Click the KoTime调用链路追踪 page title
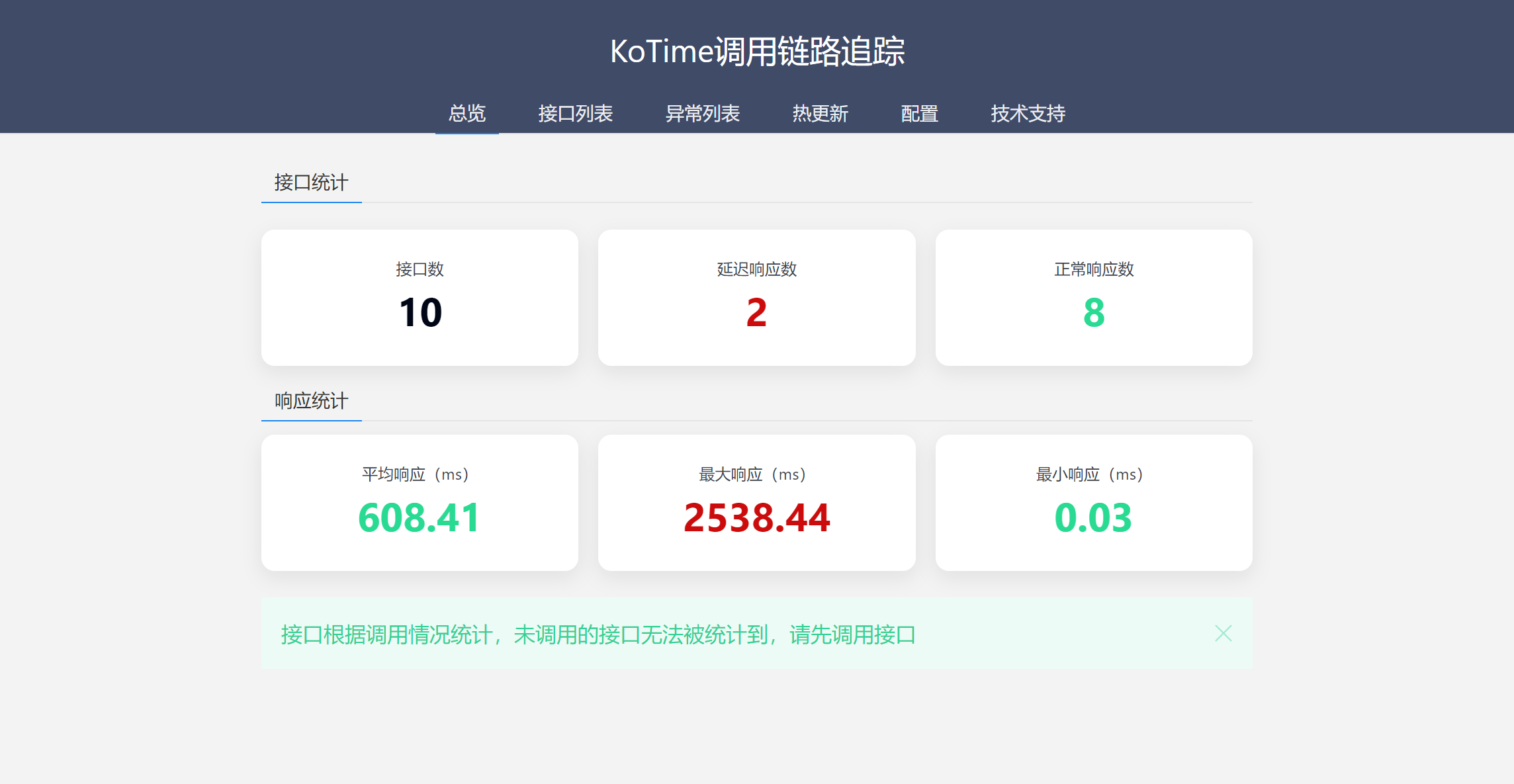The height and width of the screenshot is (784, 1514). coord(757,52)
